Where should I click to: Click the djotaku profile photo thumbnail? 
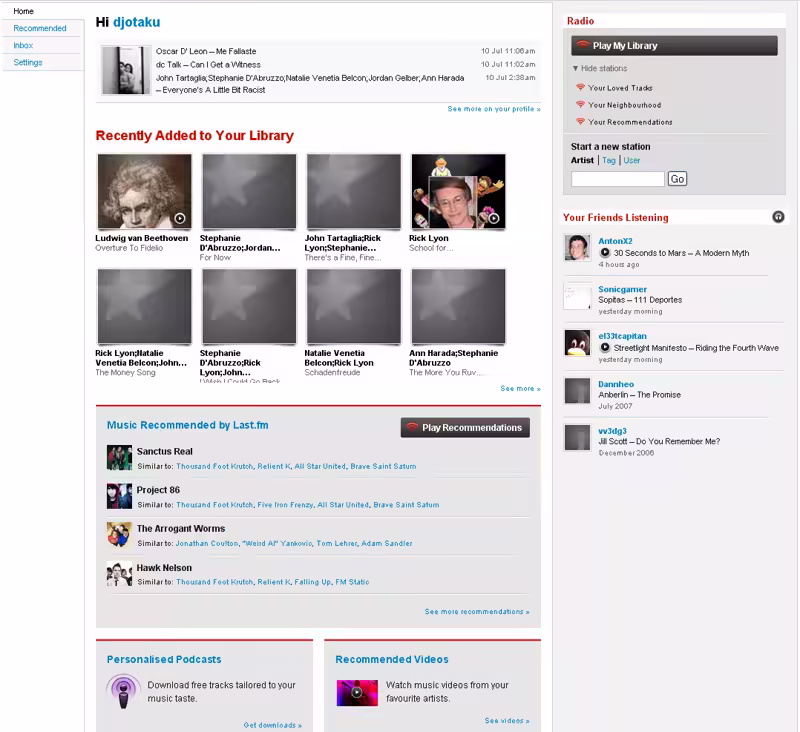(x=126, y=70)
